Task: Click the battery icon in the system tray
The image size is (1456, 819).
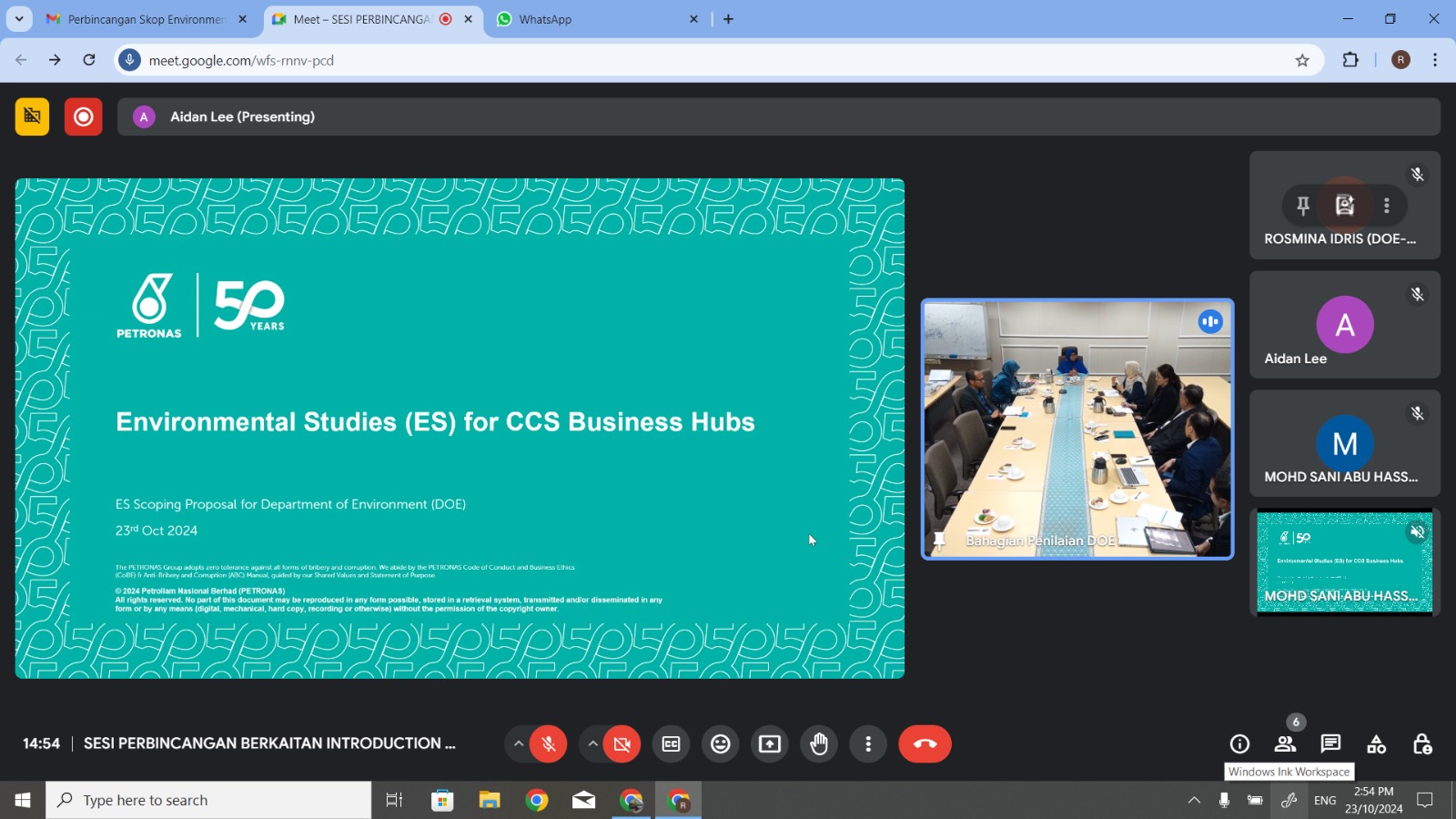Action: pos(1255,800)
